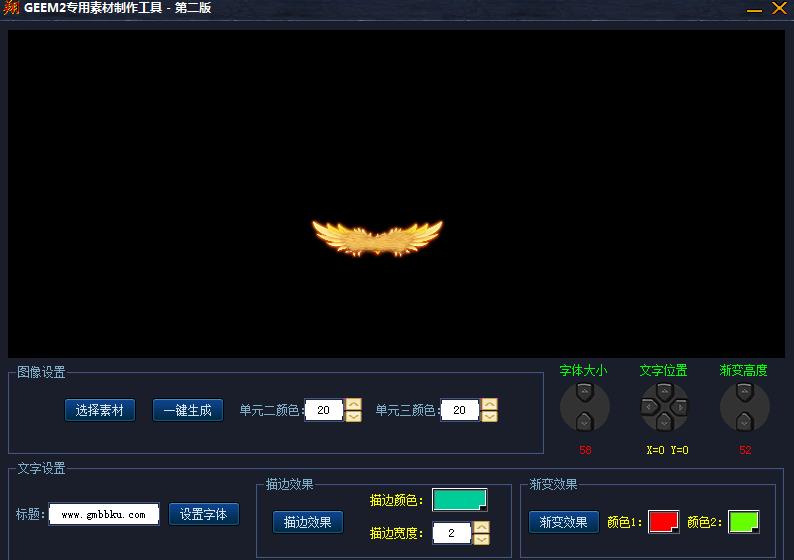Decrease the 单元二颜色 value with spinner
This screenshot has width=794, height=560.
[353, 416]
